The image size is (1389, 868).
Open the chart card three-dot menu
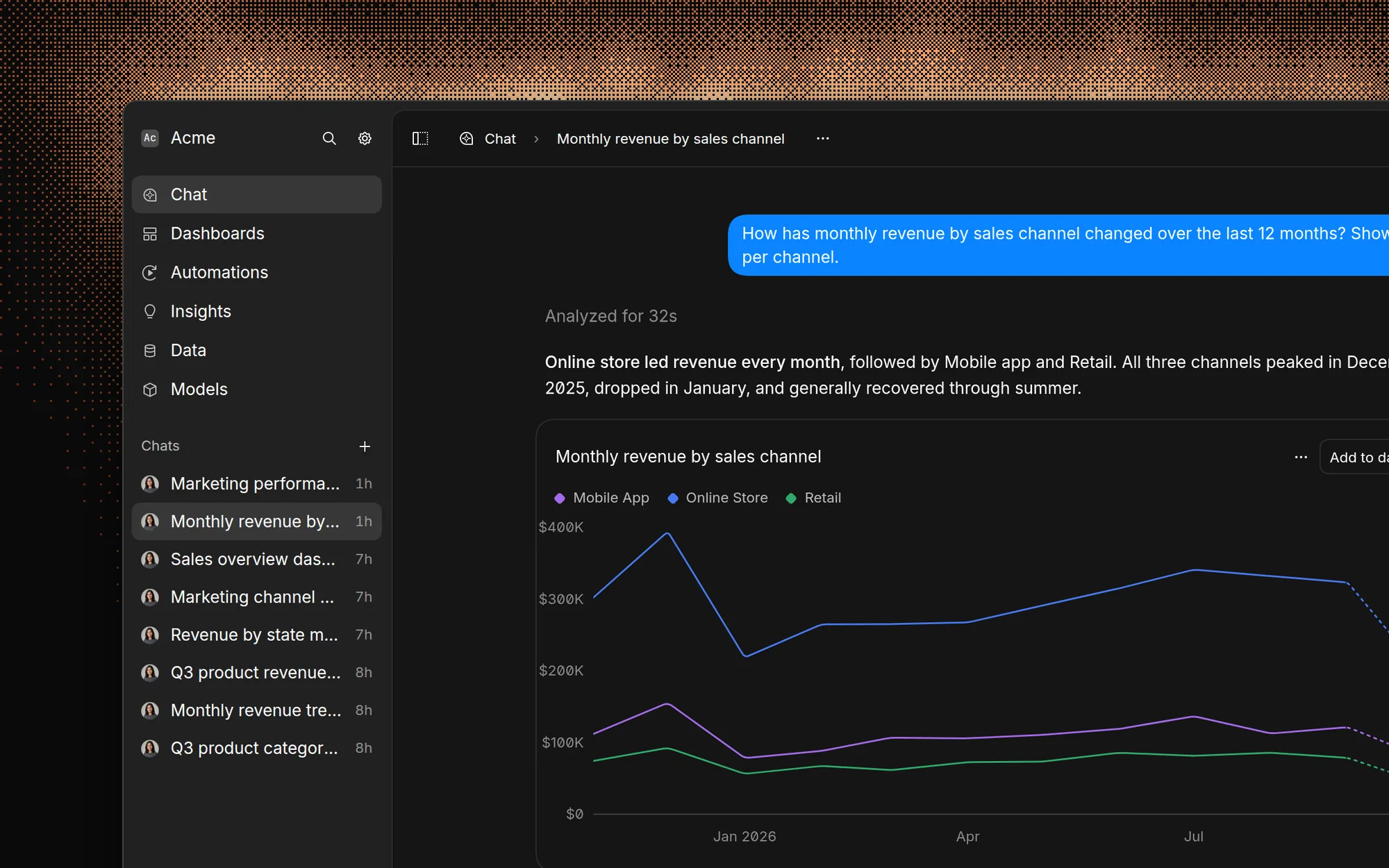click(x=1301, y=457)
